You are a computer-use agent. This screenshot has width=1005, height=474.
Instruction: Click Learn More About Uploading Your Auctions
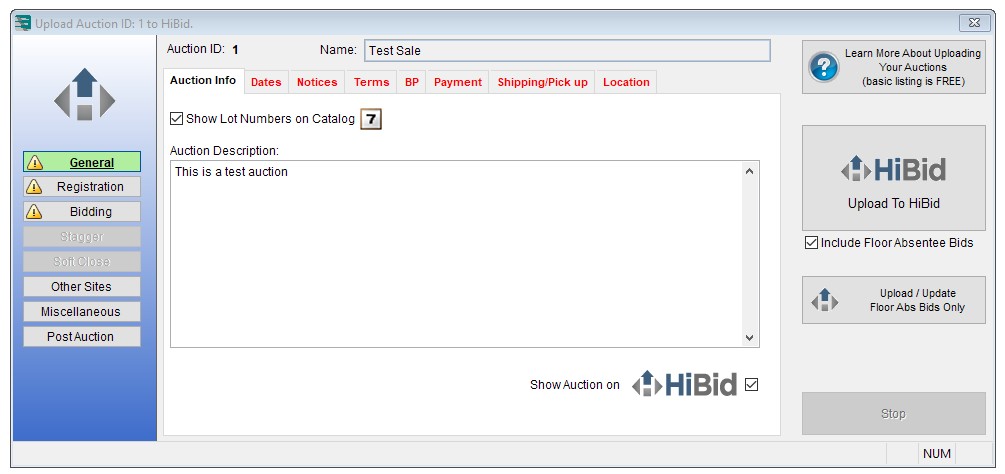pos(893,67)
